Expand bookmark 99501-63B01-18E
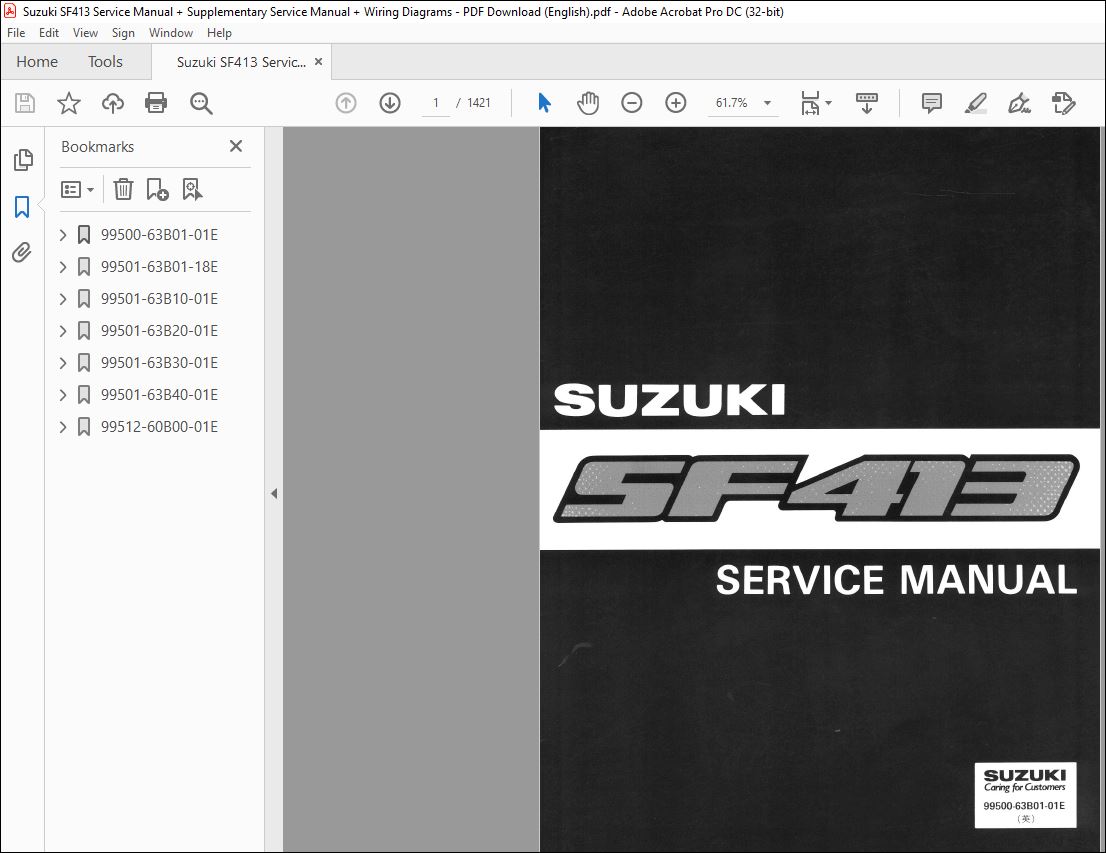The image size is (1106, 853). (x=63, y=267)
